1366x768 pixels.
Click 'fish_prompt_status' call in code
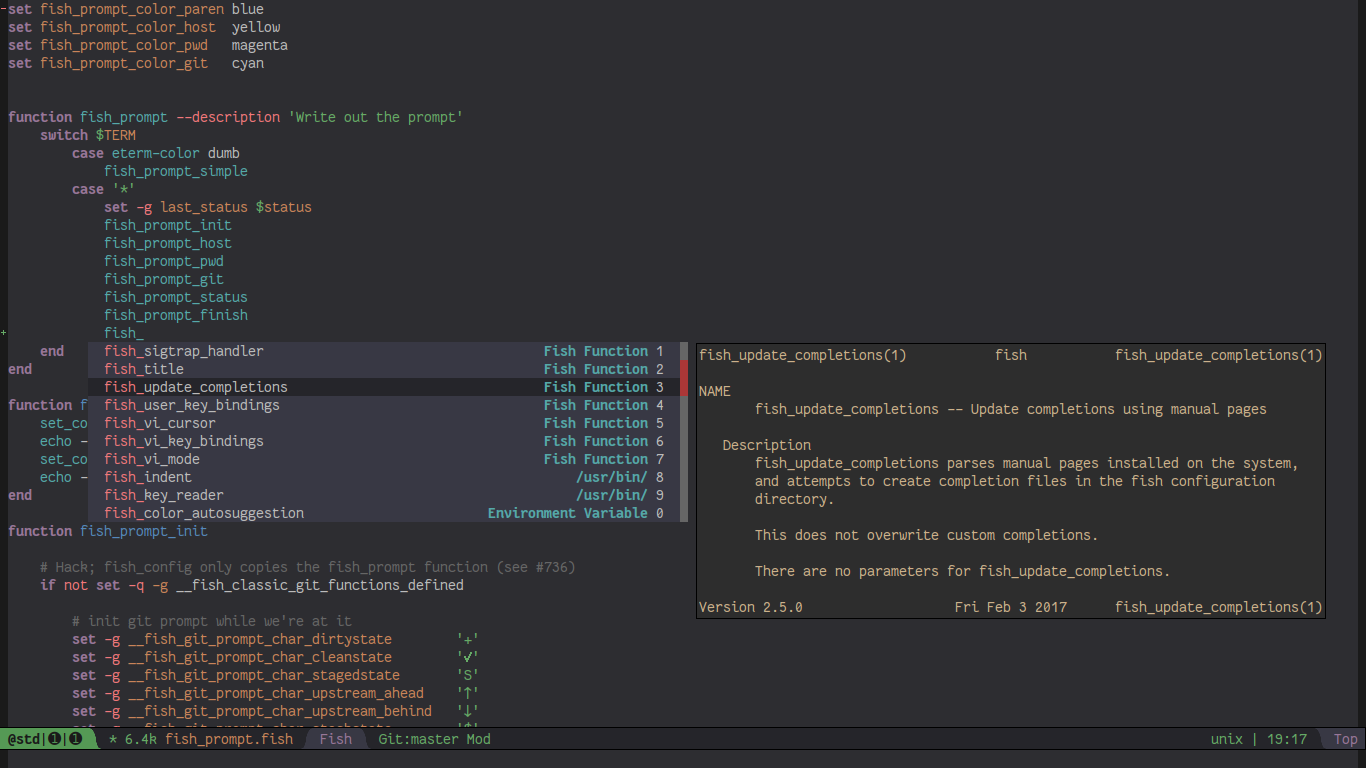[x=176, y=297]
